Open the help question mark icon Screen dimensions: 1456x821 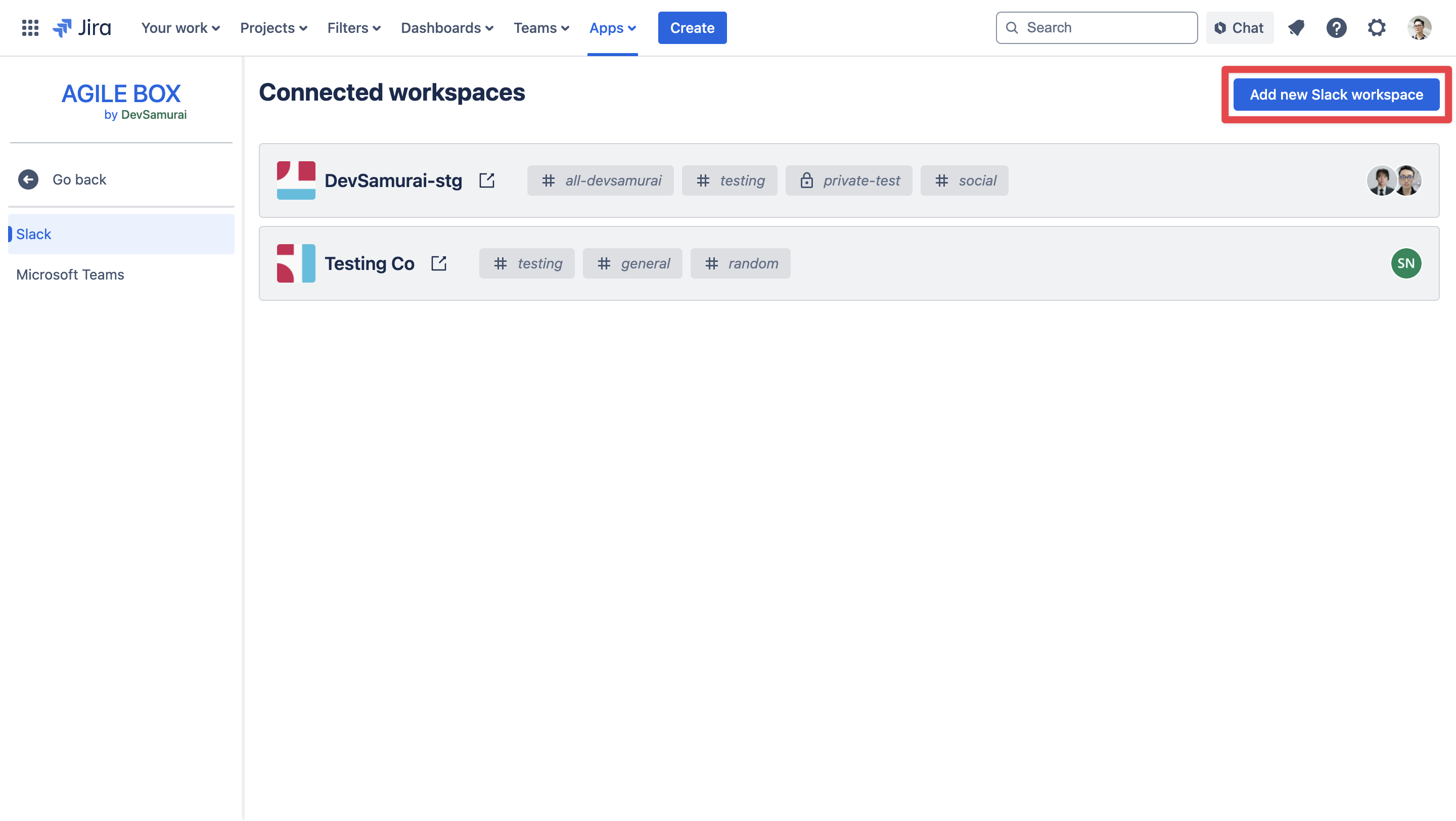pyautogui.click(x=1336, y=28)
